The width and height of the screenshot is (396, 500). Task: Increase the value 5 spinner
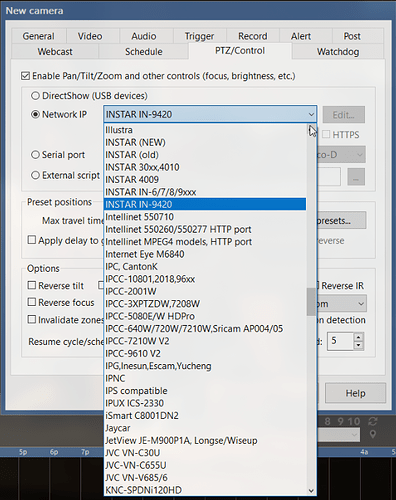(358, 337)
